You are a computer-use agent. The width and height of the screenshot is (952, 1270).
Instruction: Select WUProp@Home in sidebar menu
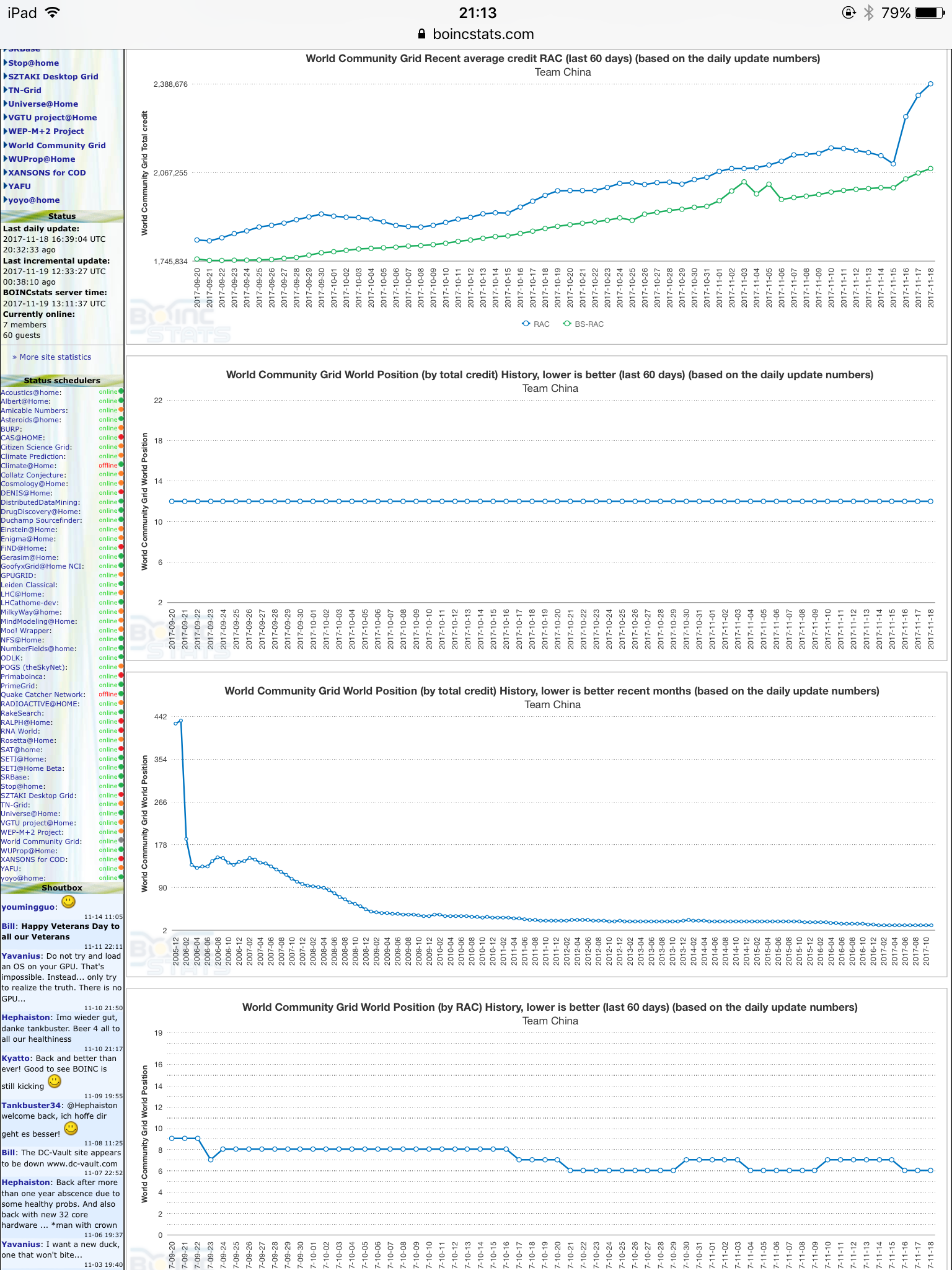coord(42,159)
